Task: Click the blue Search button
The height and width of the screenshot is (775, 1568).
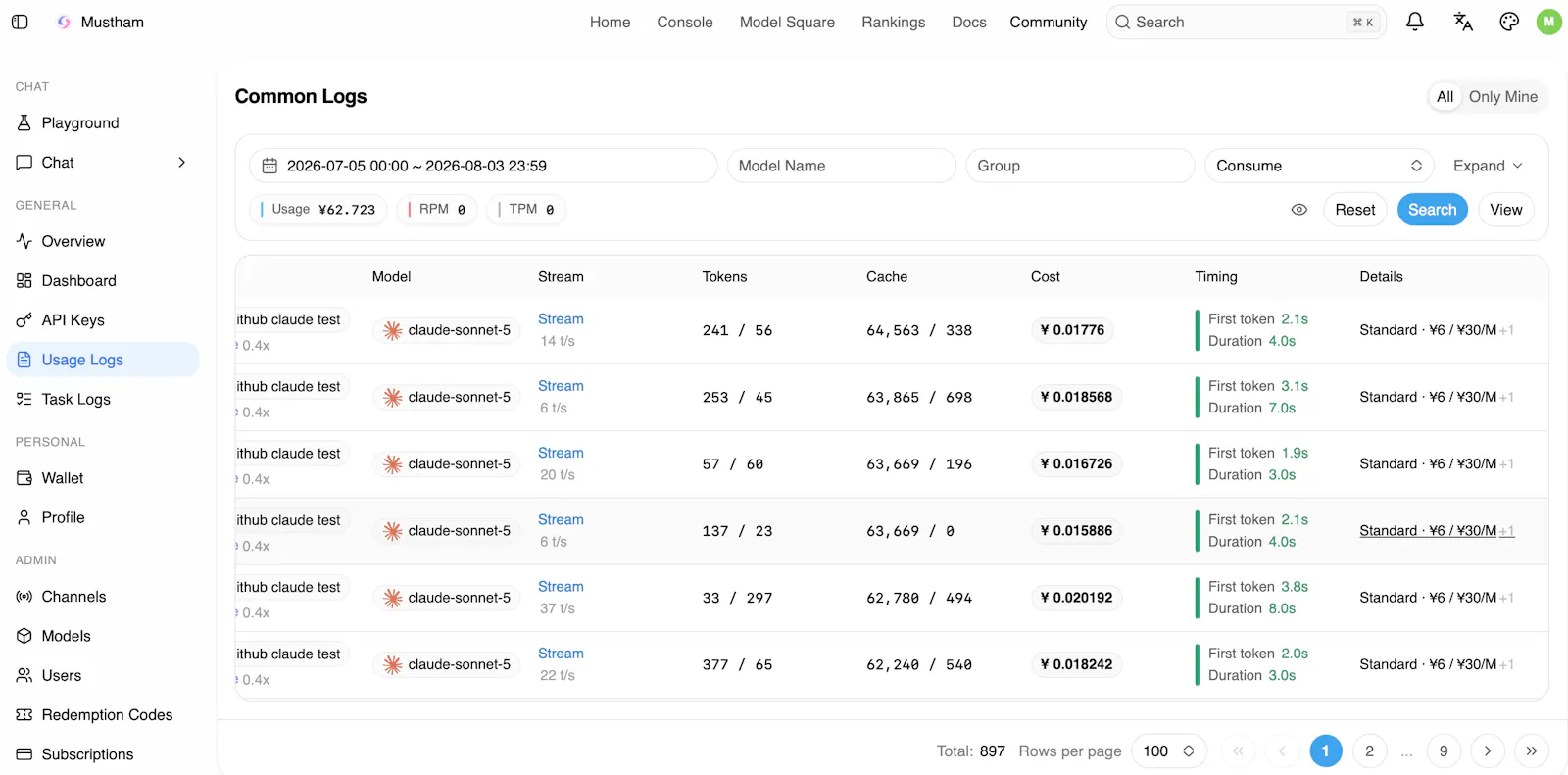Action: (x=1432, y=210)
